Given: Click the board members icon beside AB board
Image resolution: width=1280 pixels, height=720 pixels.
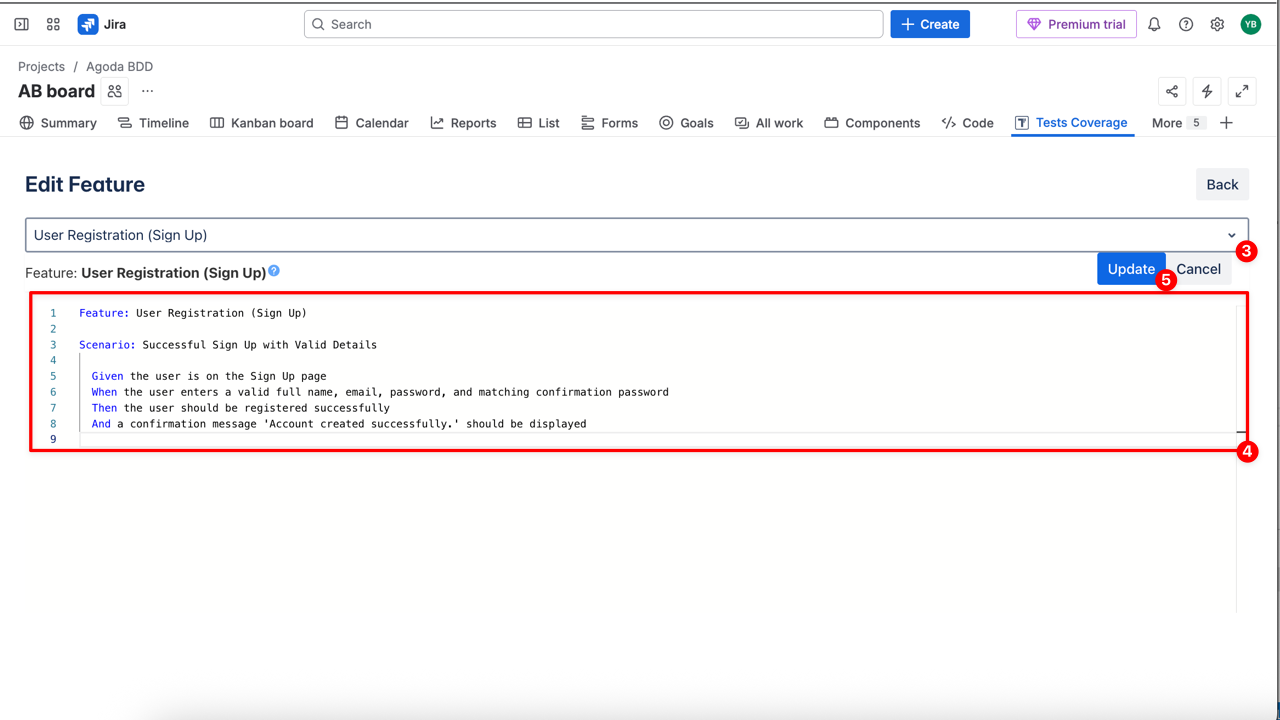Looking at the screenshot, I should pyautogui.click(x=113, y=90).
